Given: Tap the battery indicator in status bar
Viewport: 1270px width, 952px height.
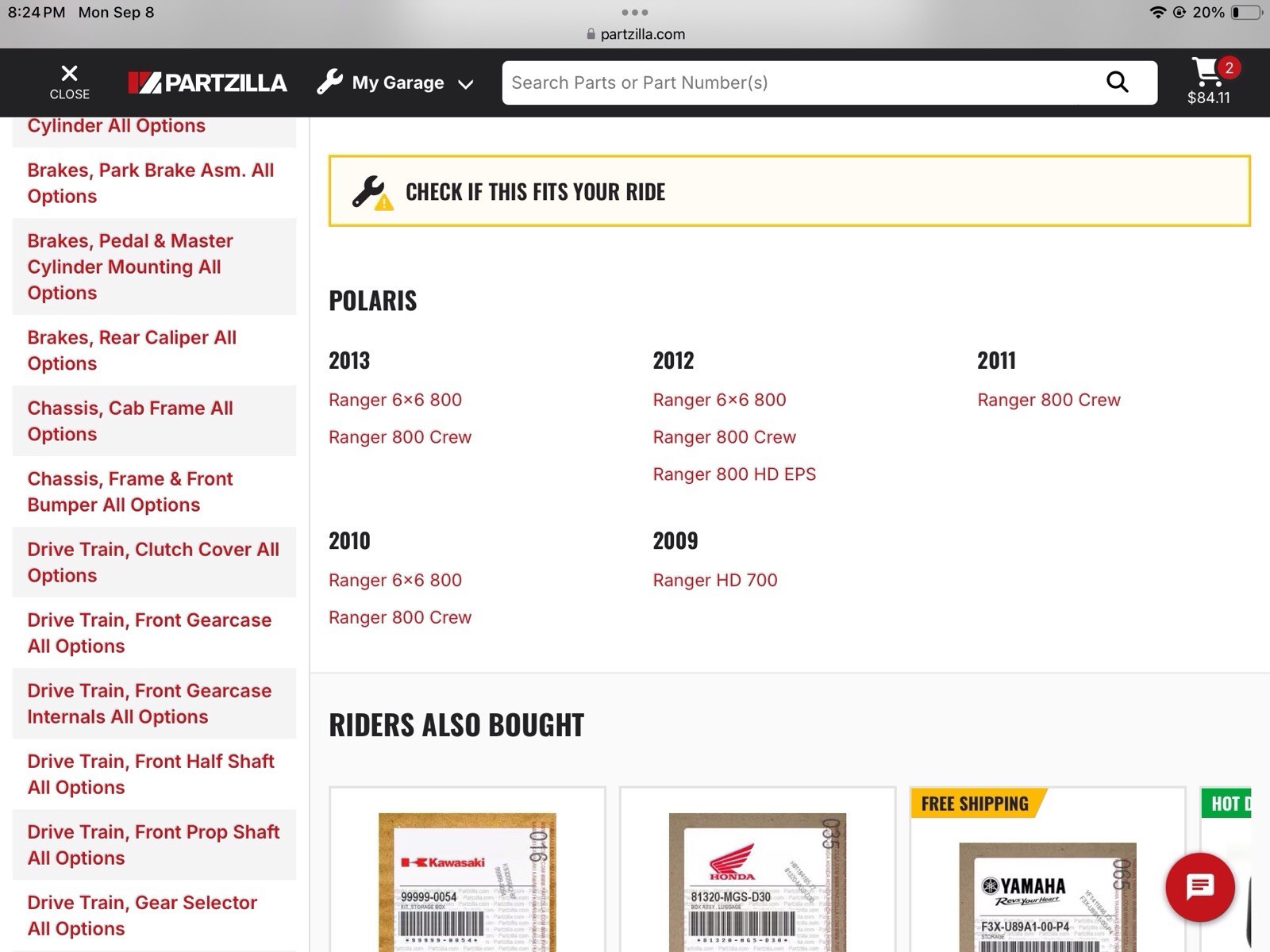Looking at the screenshot, I should pos(1245,12).
